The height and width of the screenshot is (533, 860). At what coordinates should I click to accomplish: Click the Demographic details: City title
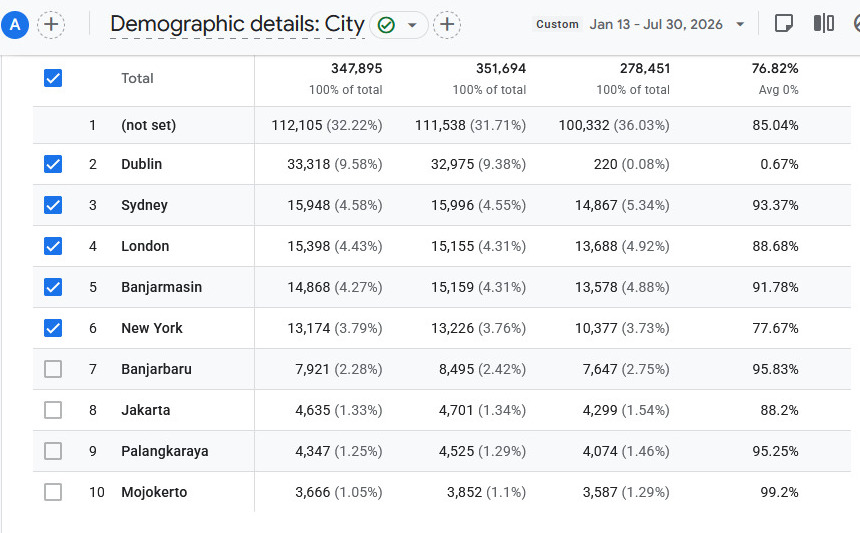coord(237,25)
